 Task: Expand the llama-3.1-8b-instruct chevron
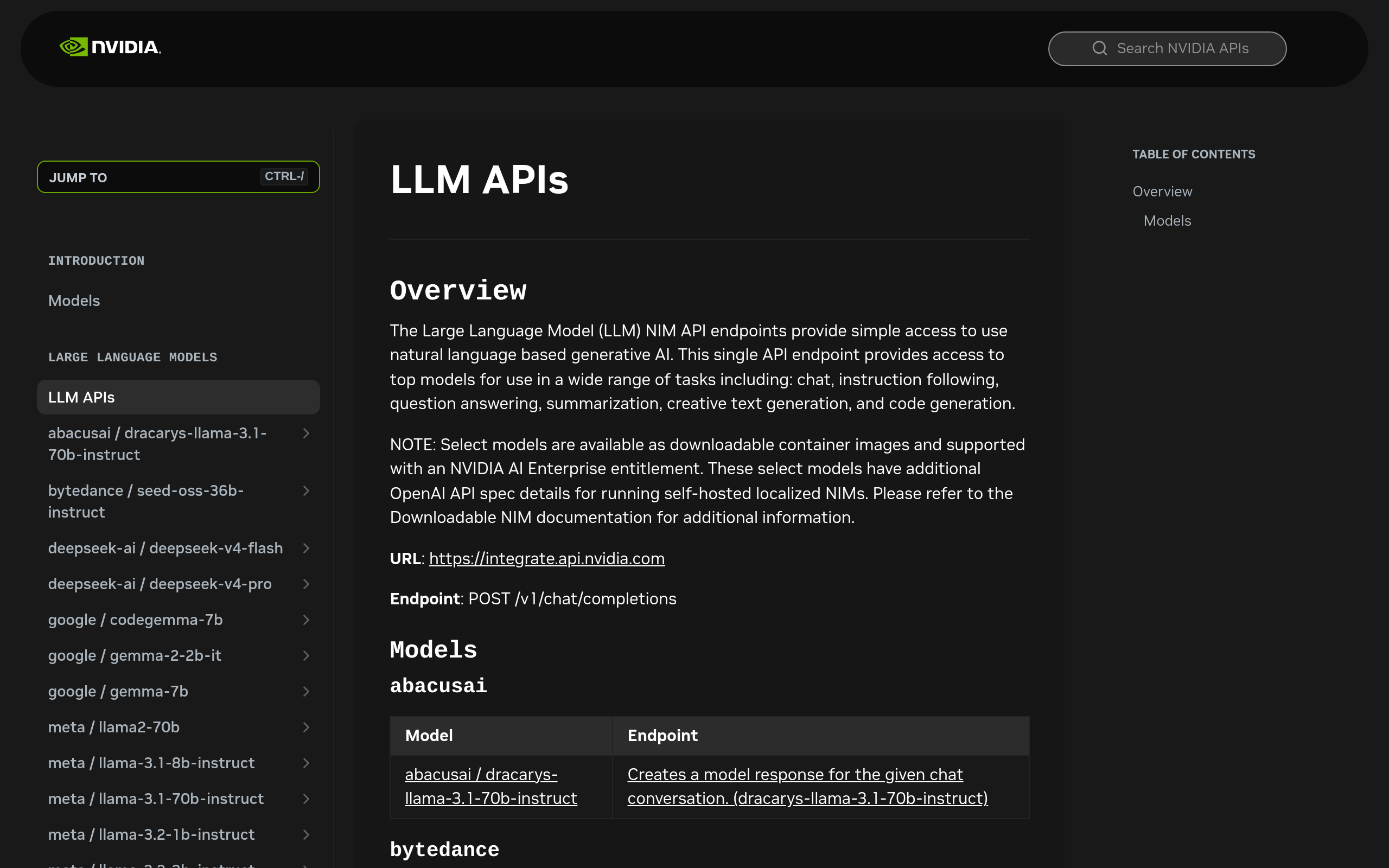[x=306, y=763]
